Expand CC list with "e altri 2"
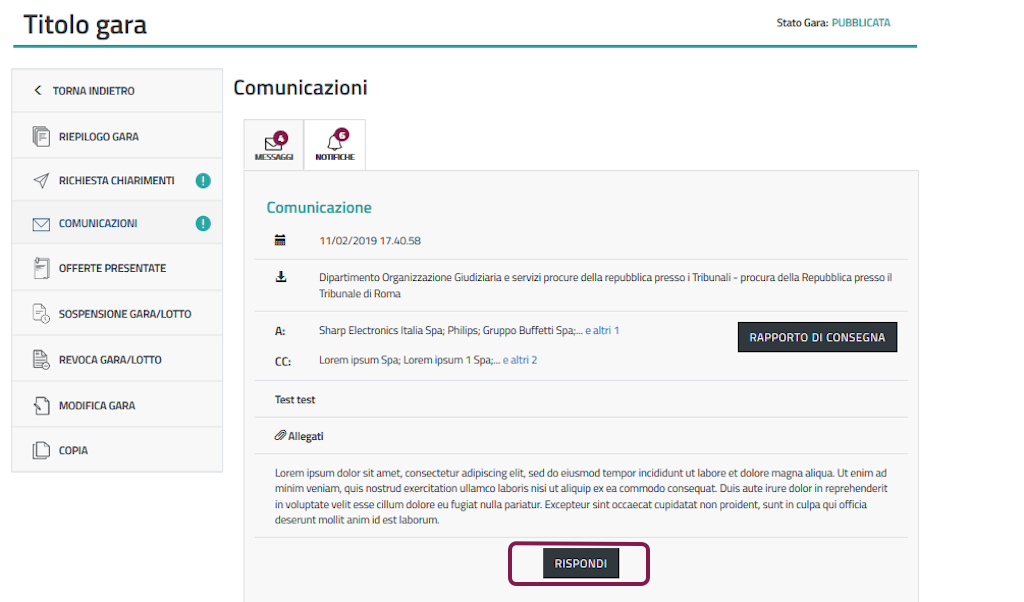The image size is (1024, 602). tap(519, 360)
